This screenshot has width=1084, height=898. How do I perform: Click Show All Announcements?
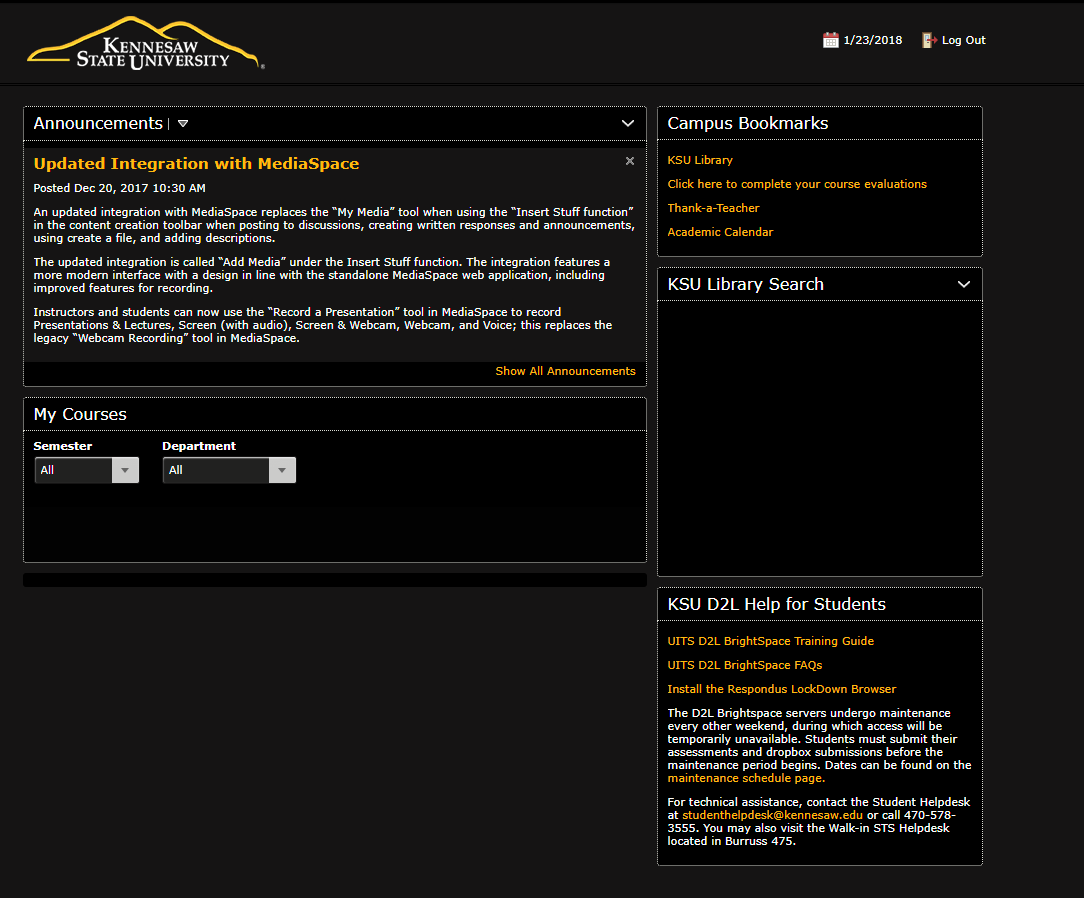pyautogui.click(x=565, y=371)
